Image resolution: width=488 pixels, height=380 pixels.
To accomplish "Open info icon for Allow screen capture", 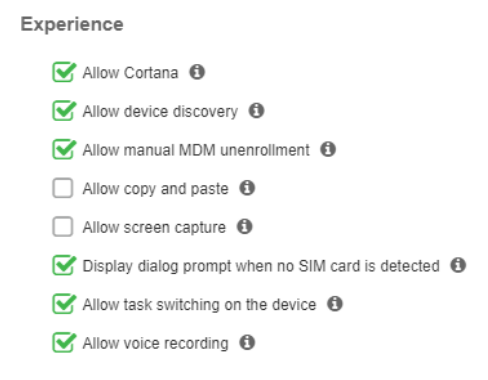I will [245, 226].
